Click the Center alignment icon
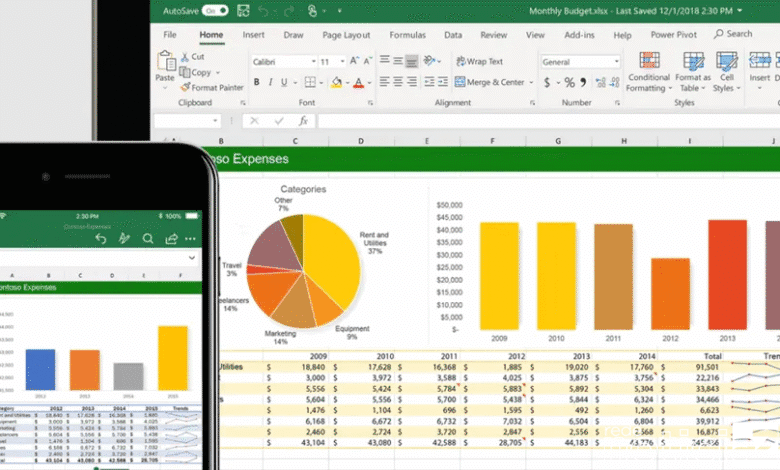780x470 pixels. point(398,82)
